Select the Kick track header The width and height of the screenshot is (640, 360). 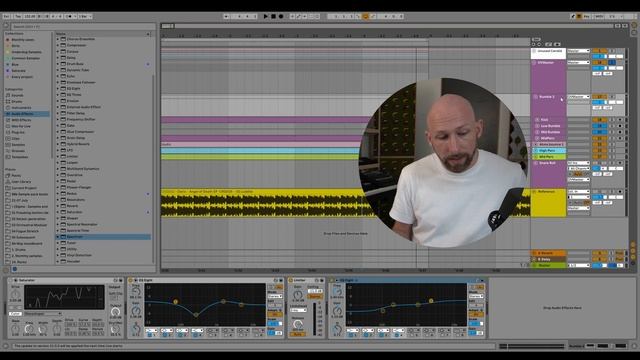(x=548, y=120)
